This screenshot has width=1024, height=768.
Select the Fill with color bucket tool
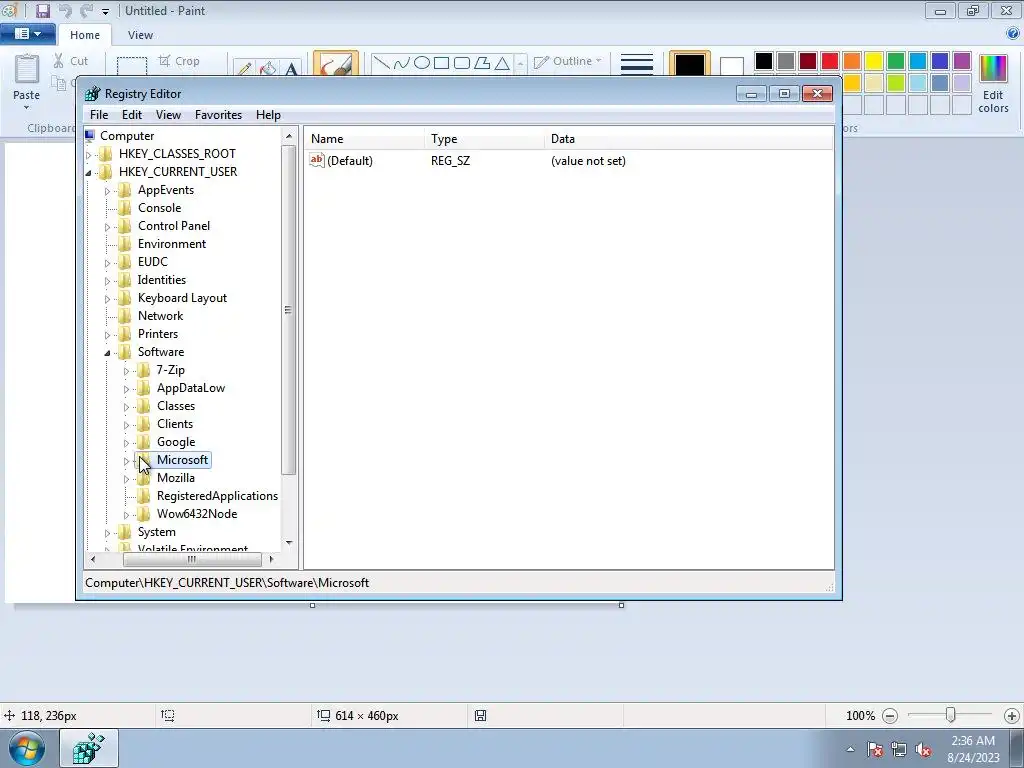(268, 68)
